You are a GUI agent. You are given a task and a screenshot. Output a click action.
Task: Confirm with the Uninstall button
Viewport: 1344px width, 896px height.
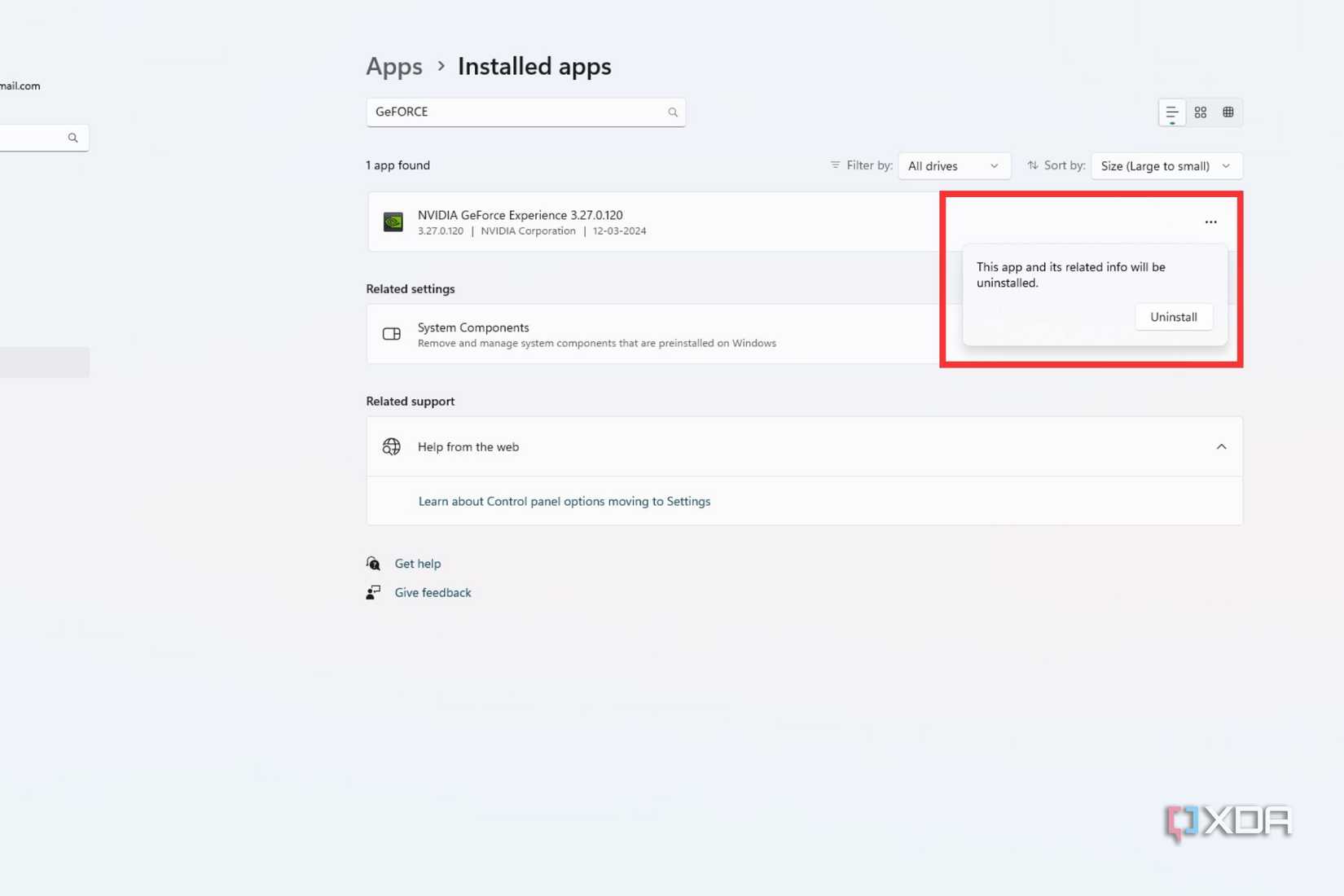click(x=1174, y=317)
